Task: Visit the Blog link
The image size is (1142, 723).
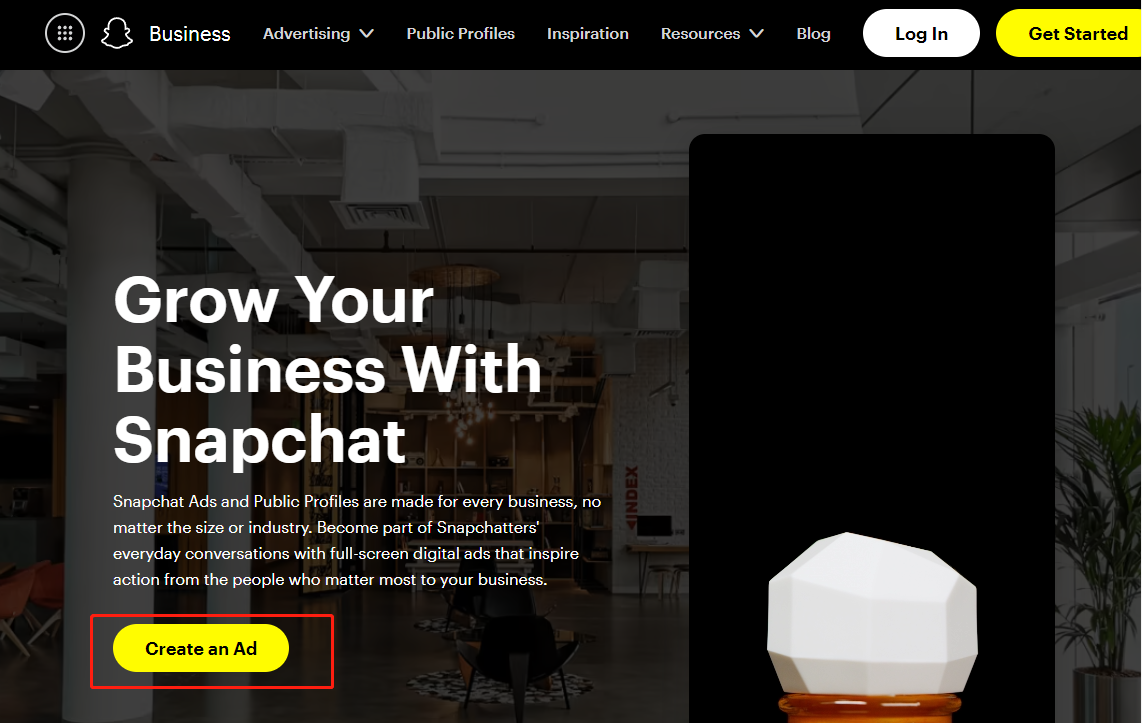Action: pos(814,33)
